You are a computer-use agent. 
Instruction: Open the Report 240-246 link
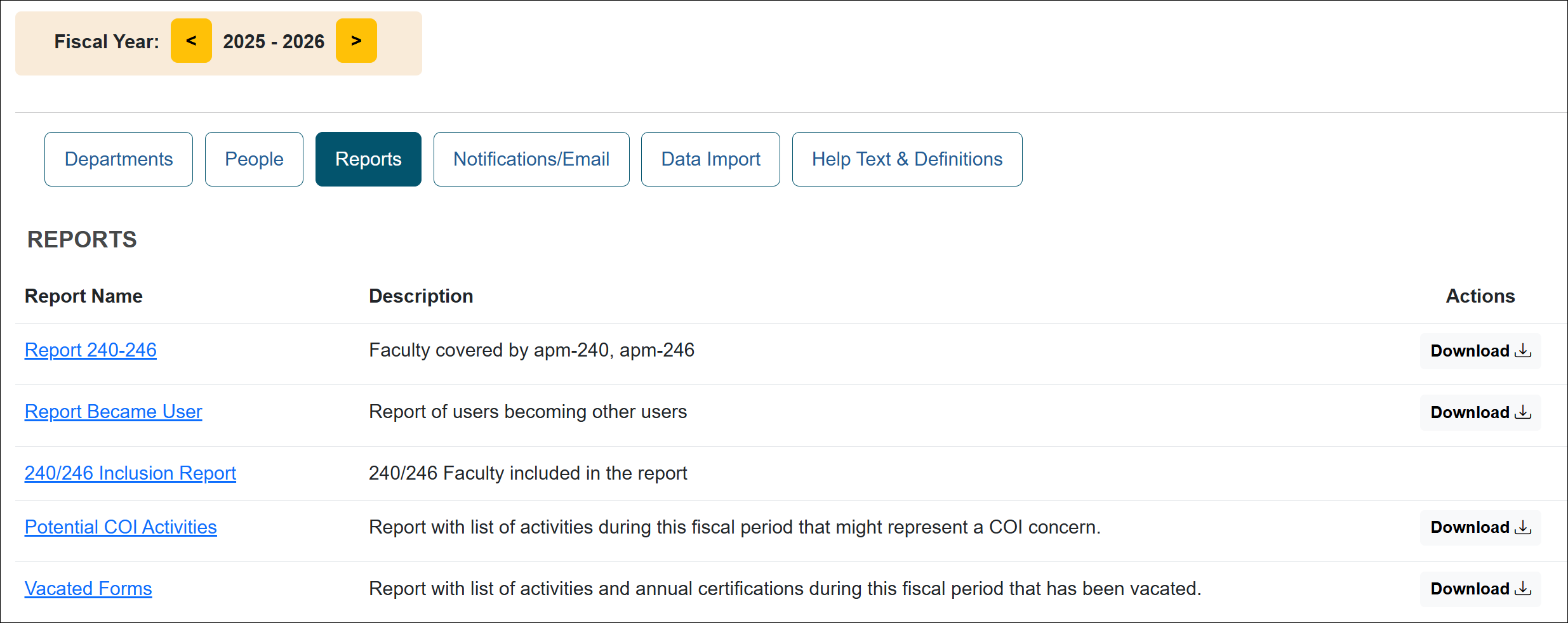click(x=90, y=350)
